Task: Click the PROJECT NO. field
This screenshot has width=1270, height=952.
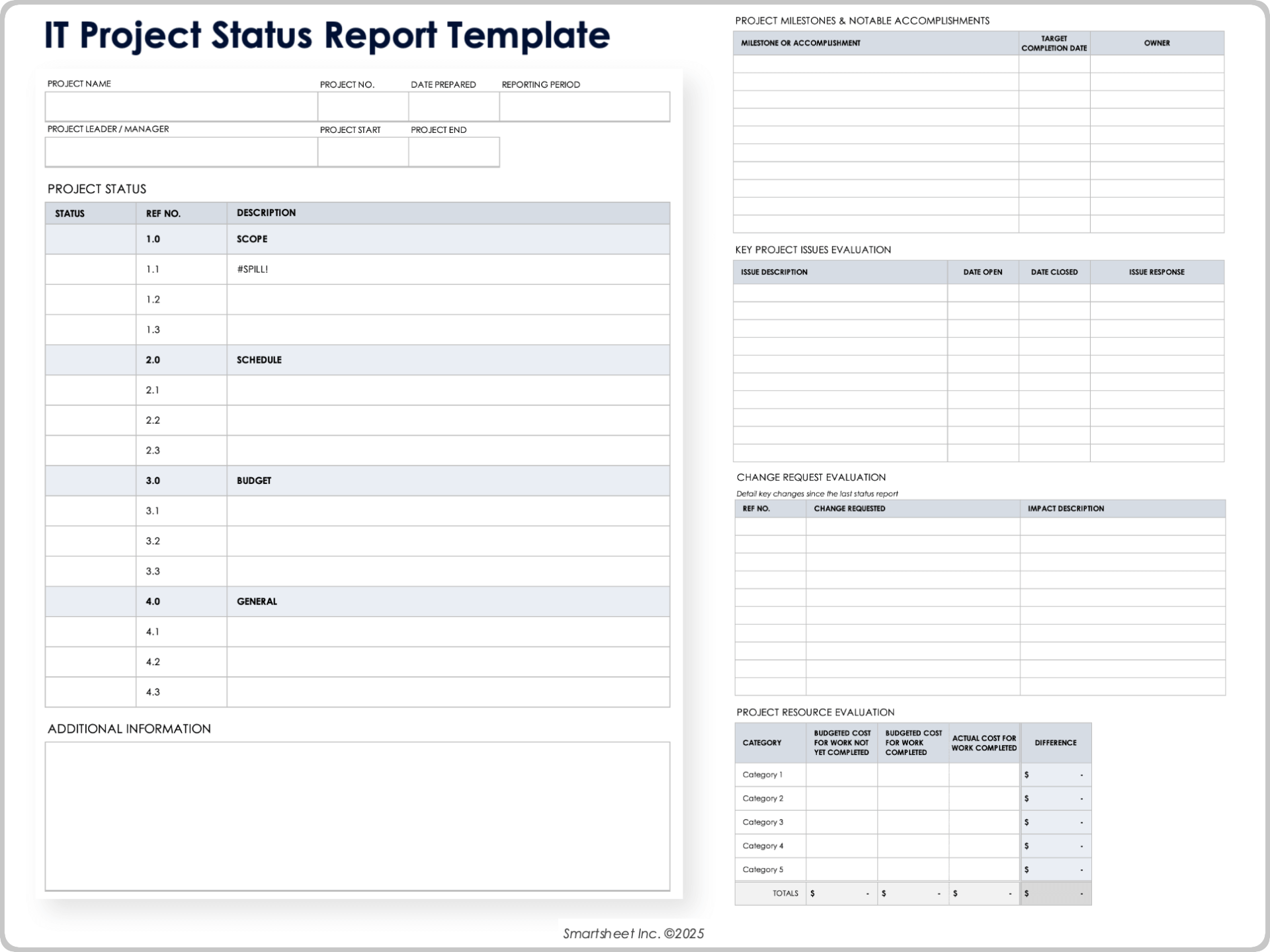Action: (362, 106)
